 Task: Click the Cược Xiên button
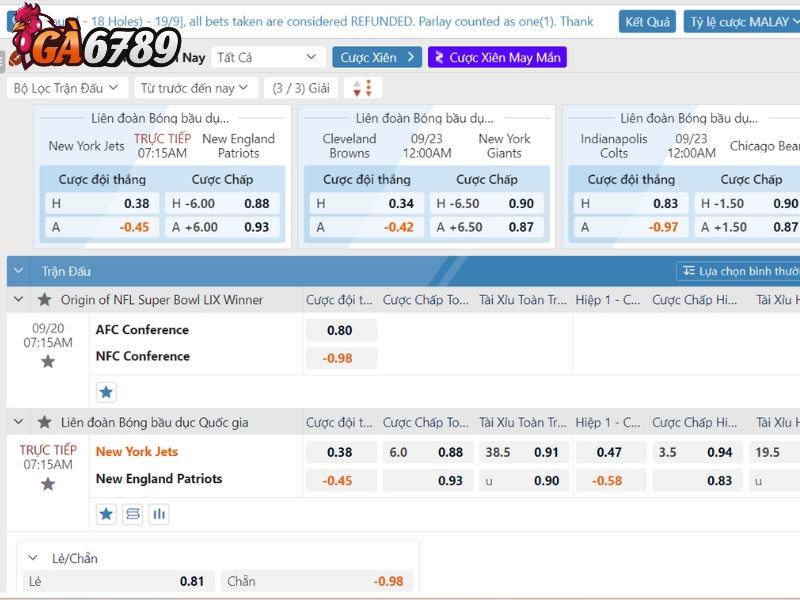377,58
